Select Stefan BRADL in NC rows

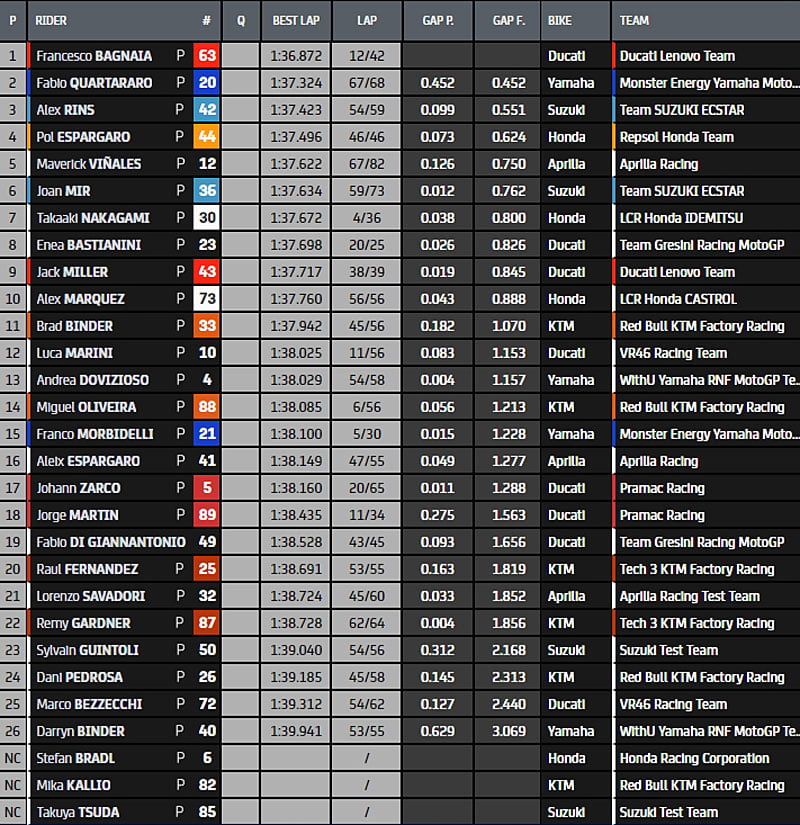tap(76, 758)
